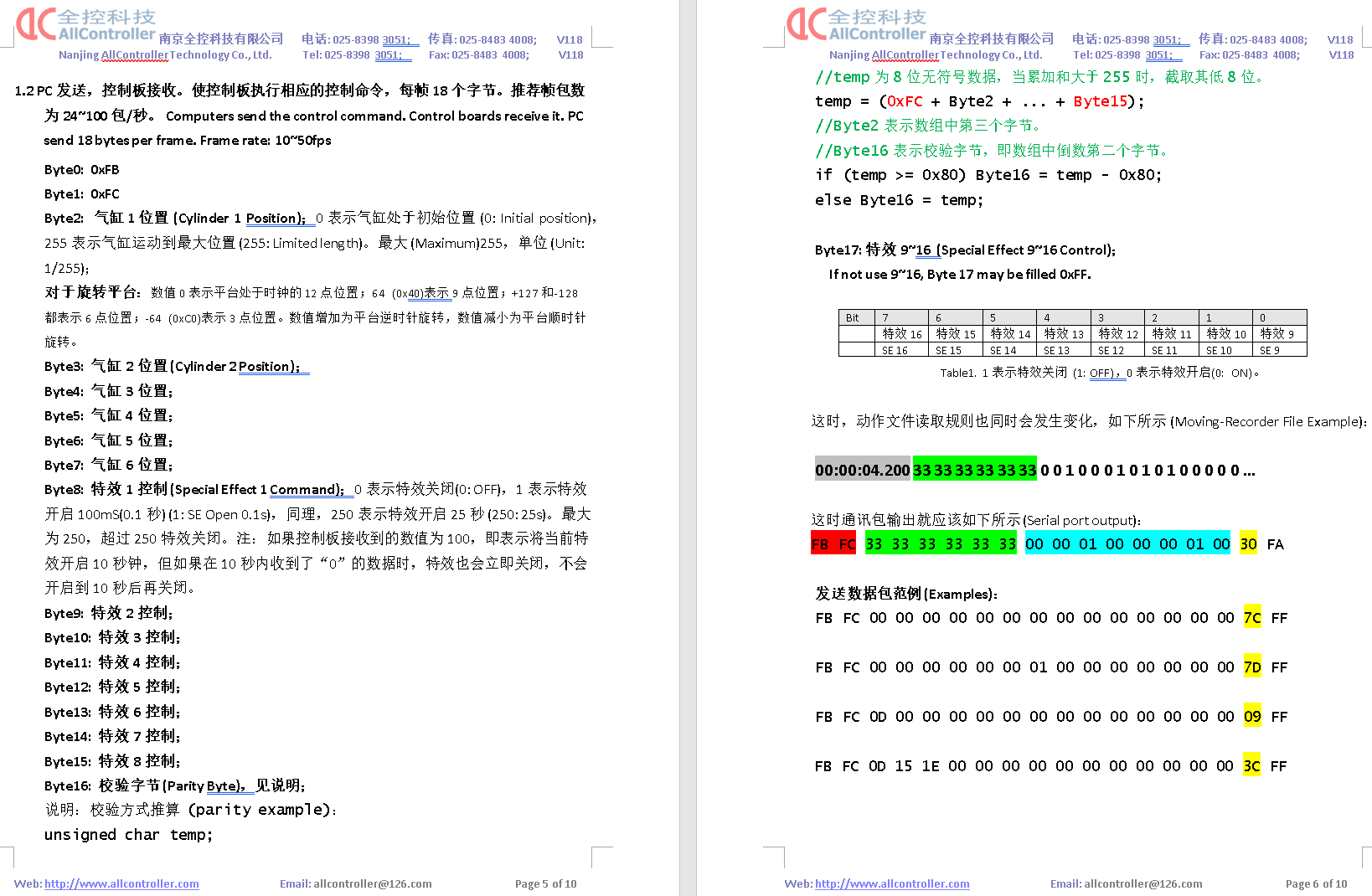Click the 'Byte11: 特效 4 控制' line
The height and width of the screenshot is (896, 1372).
tap(113, 662)
